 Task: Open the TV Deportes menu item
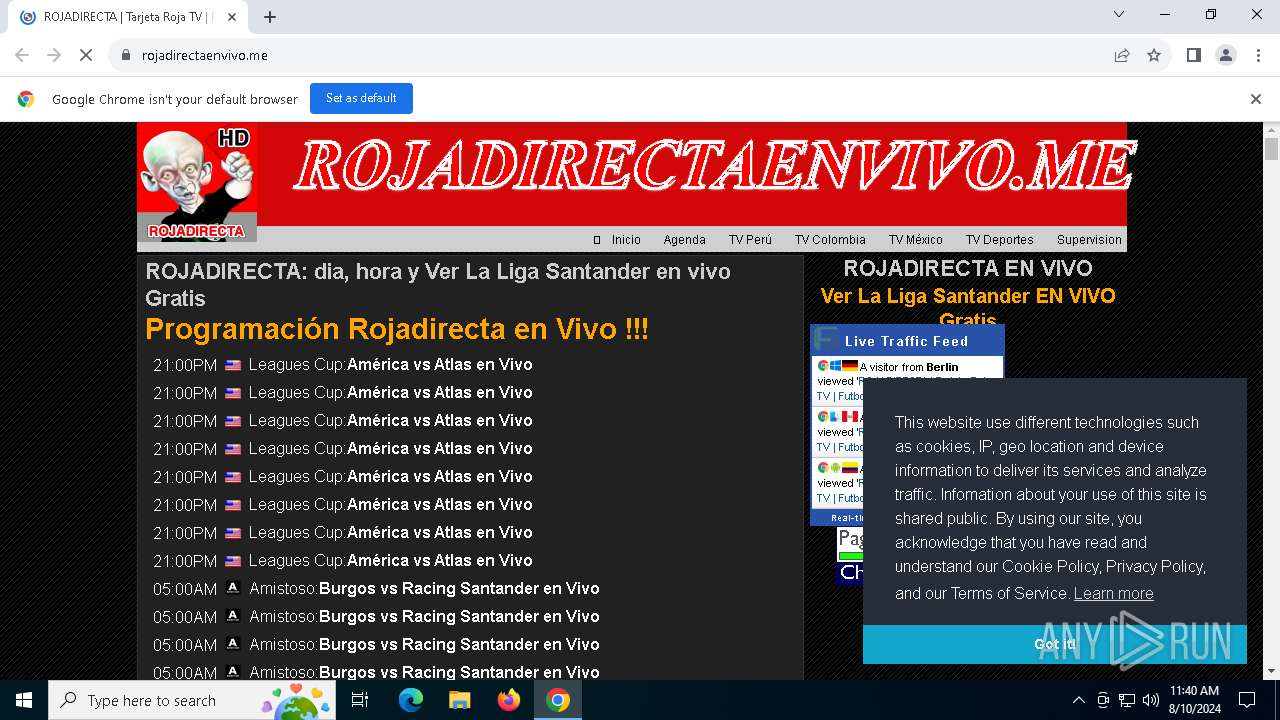(x=1000, y=240)
